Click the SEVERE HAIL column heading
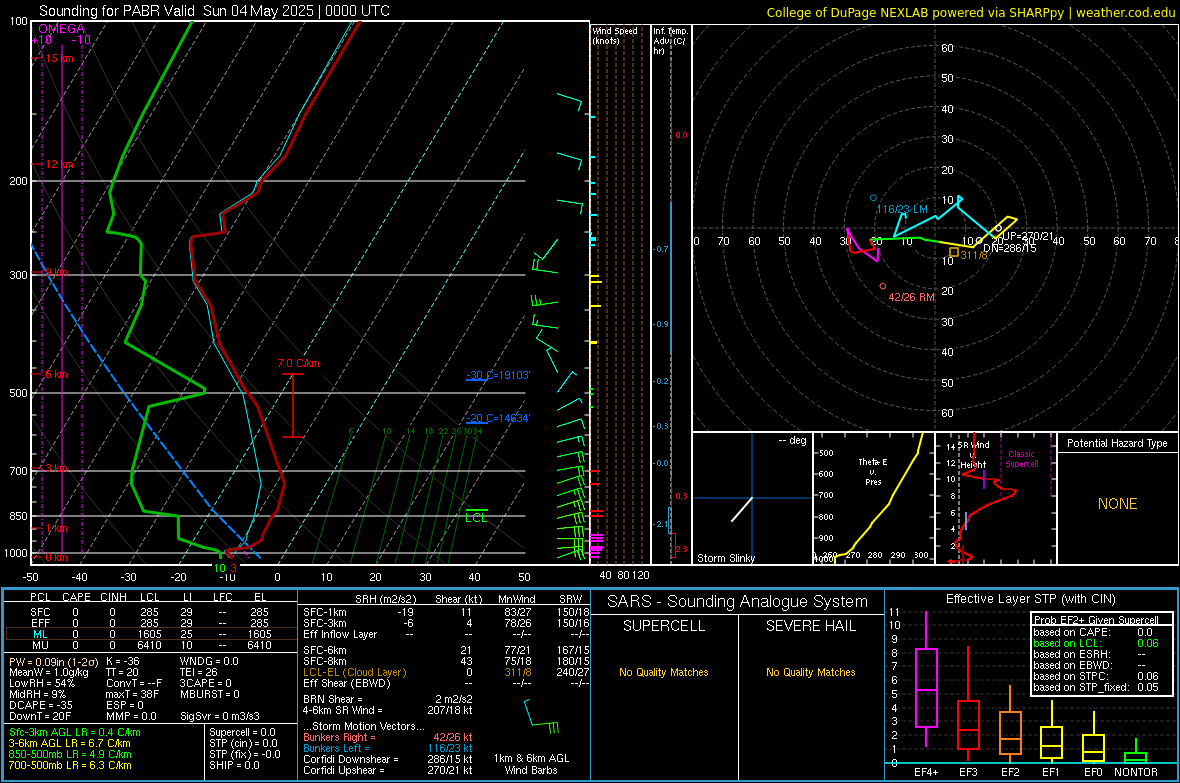1180x783 pixels. click(x=810, y=626)
